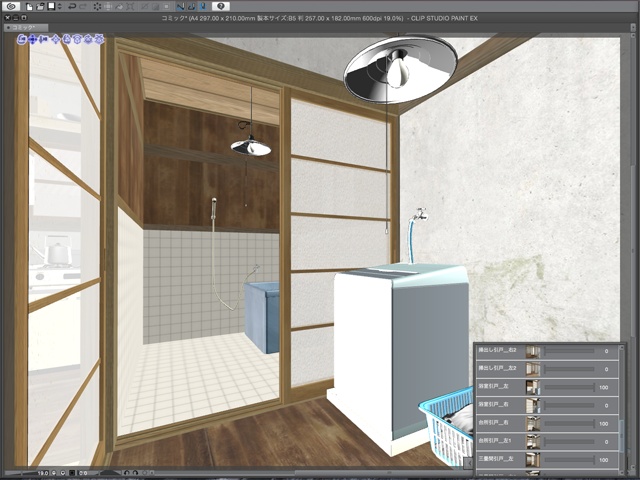Image resolution: width=640 pixels, height=480 pixels.
Task: Click thumbnail of 台所引戸_右 part
Action: (x=533, y=424)
